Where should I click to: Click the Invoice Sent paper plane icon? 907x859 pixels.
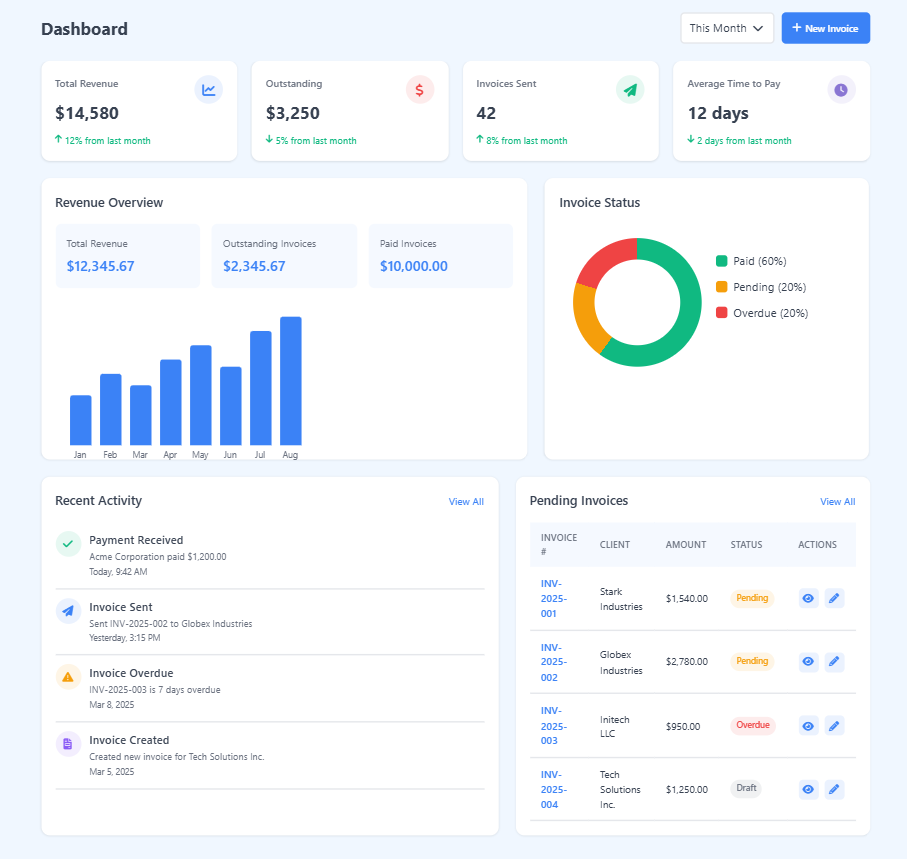[67, 611]
